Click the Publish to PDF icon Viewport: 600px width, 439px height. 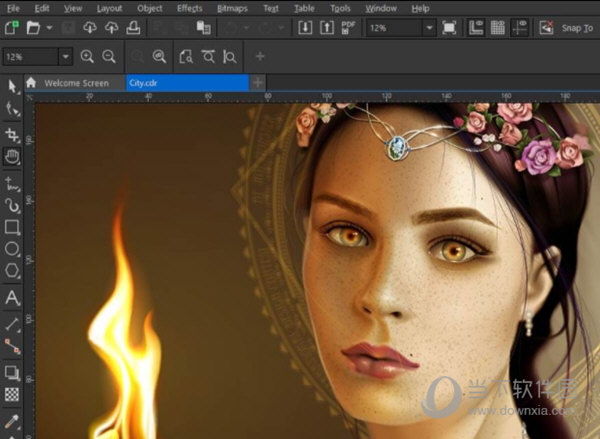coord(350,27)
